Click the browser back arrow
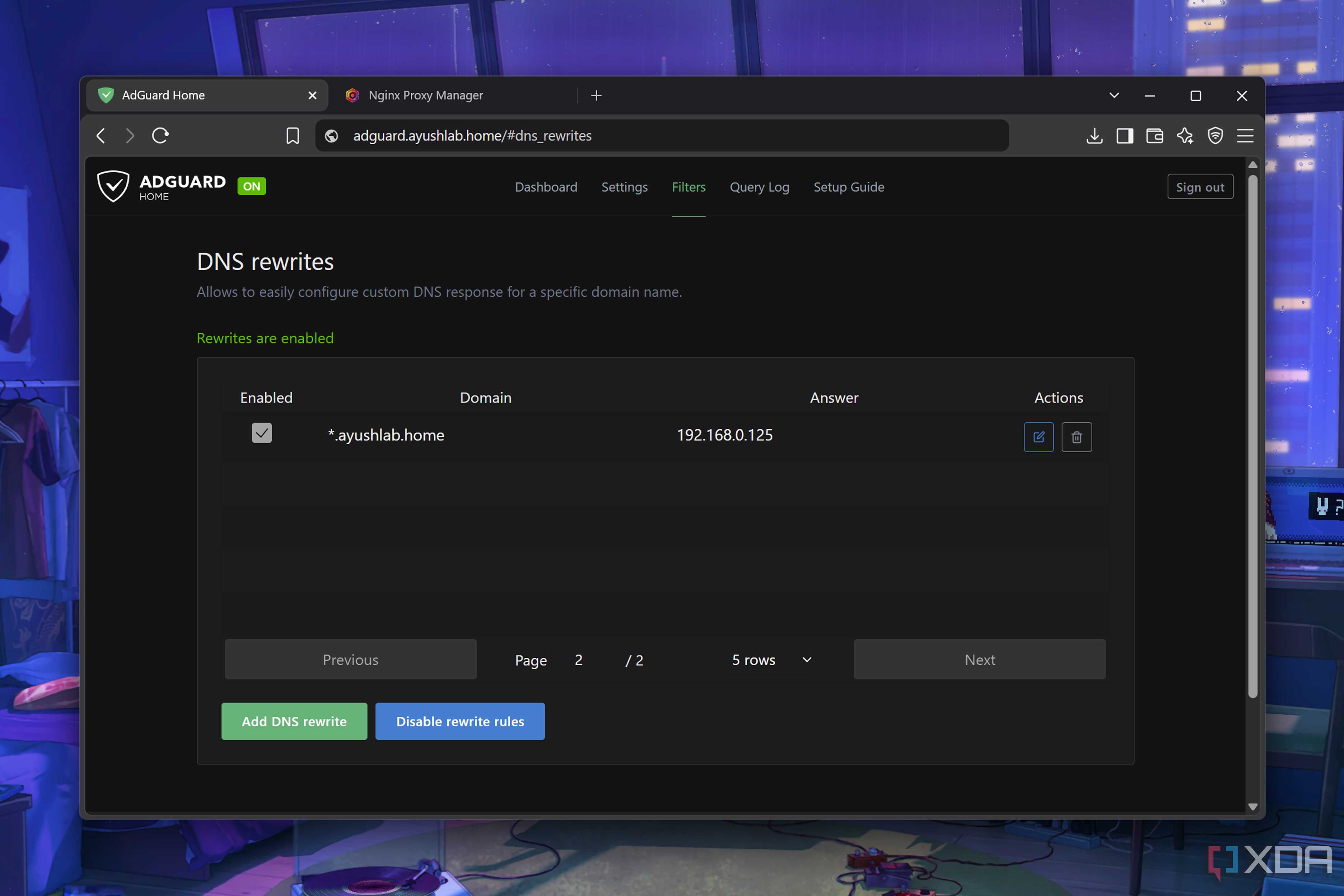The width and height of the screenshot is (1344, 896). [101, 136]
